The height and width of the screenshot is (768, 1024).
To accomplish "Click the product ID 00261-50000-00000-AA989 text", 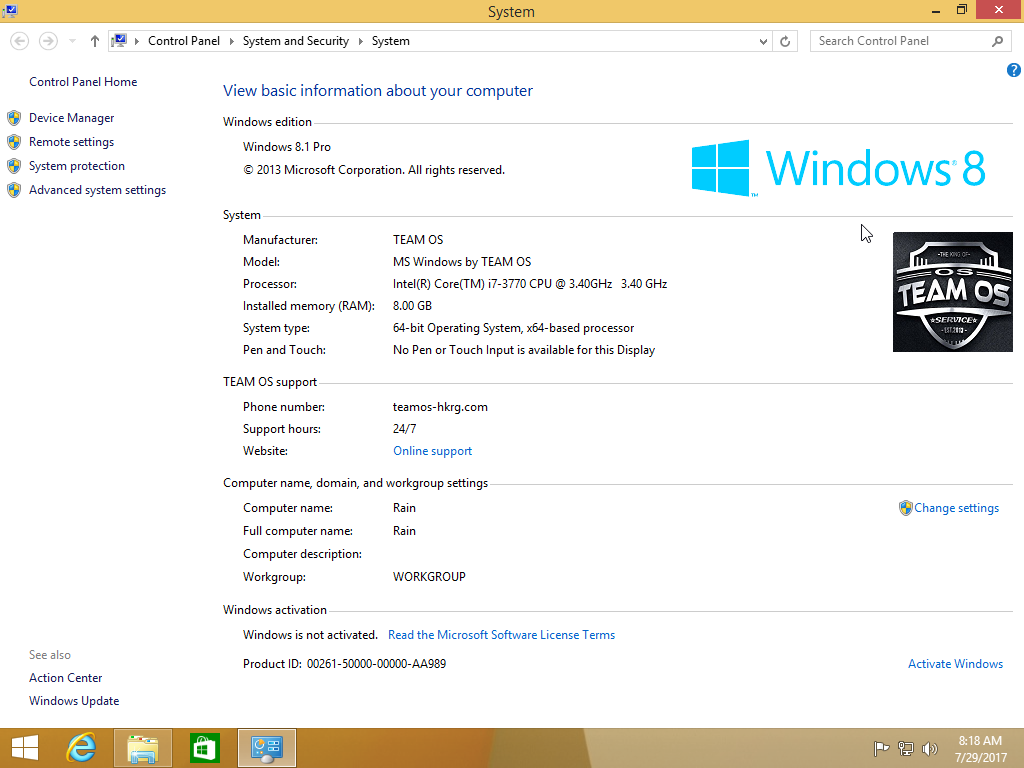I will pos(376,664).
